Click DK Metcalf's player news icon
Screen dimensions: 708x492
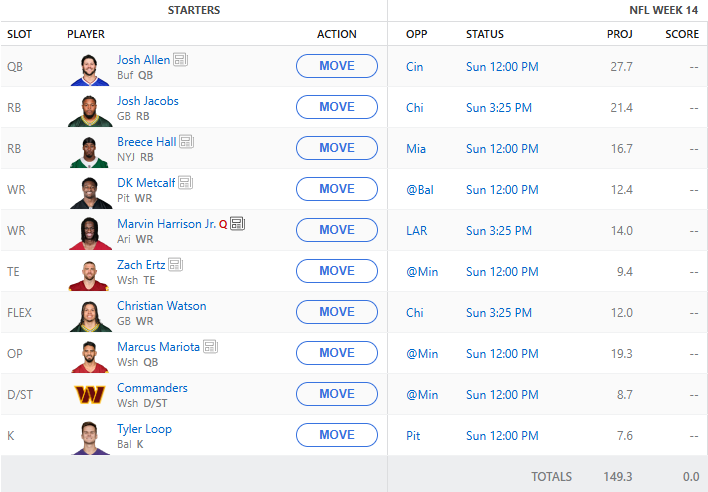point(186,183)
